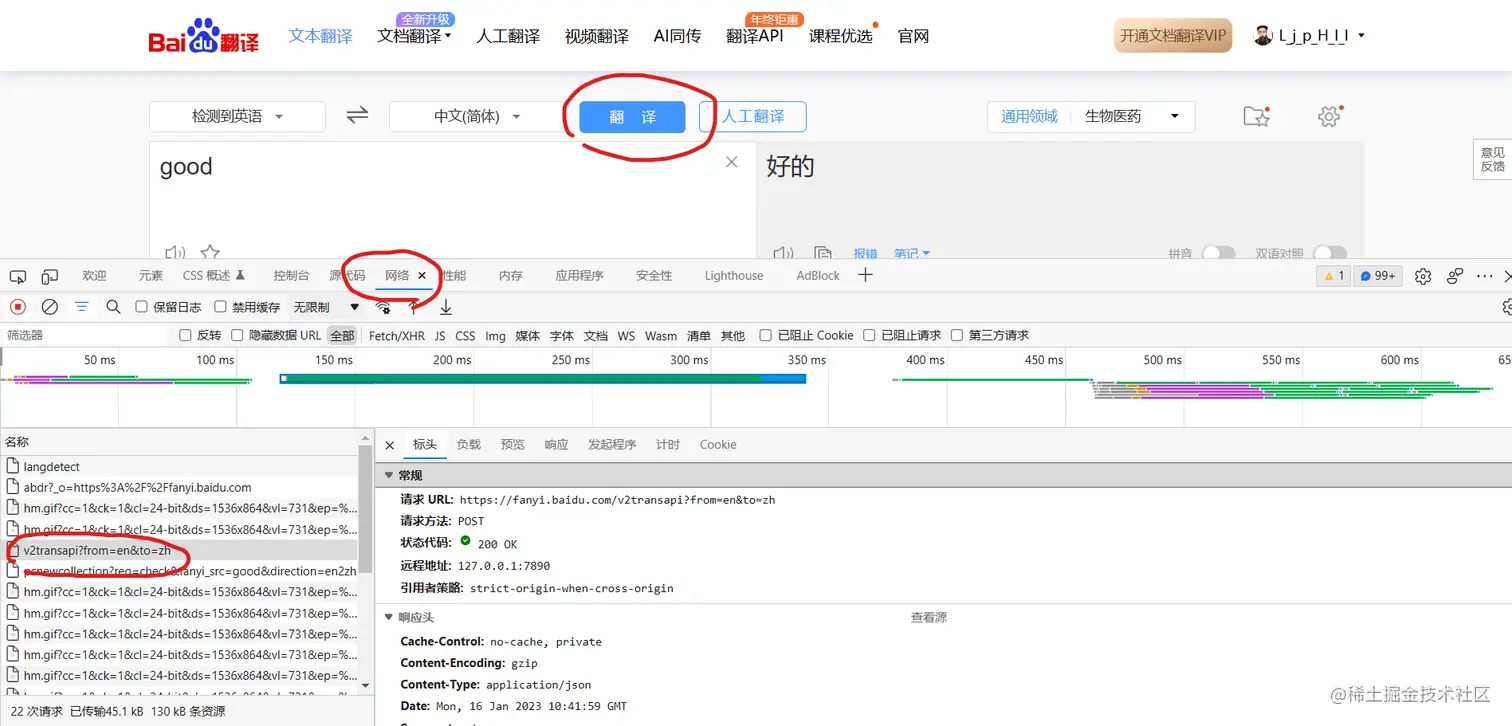The image size is (1512, 726).
Task: Clear the source text 'good'
Action: (732, 162)
